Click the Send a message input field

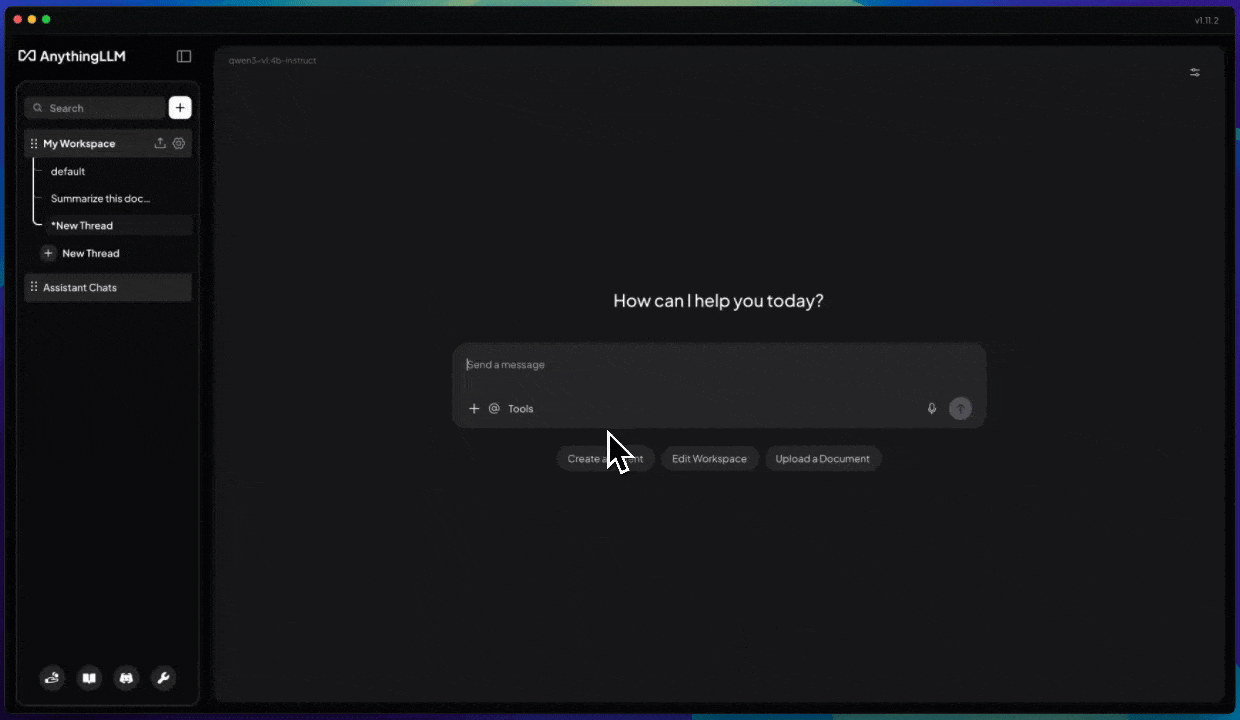[700, 366]
